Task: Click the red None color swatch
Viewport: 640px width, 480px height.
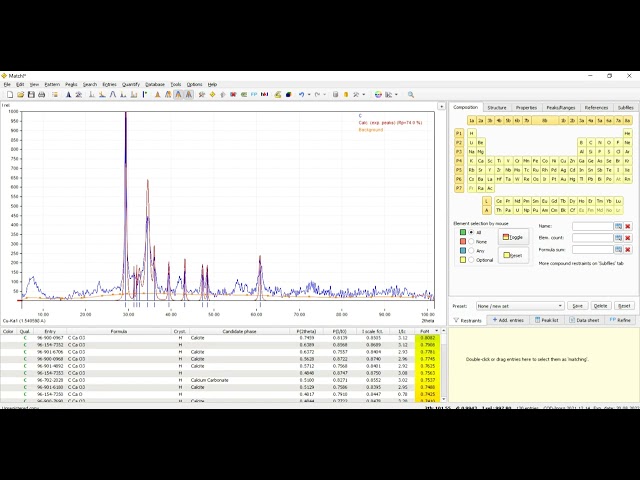Action: click(462, 242)
